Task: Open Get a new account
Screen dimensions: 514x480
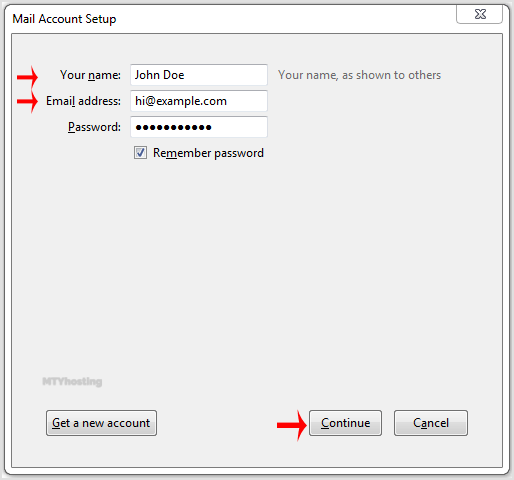Action: pos(101,423)
